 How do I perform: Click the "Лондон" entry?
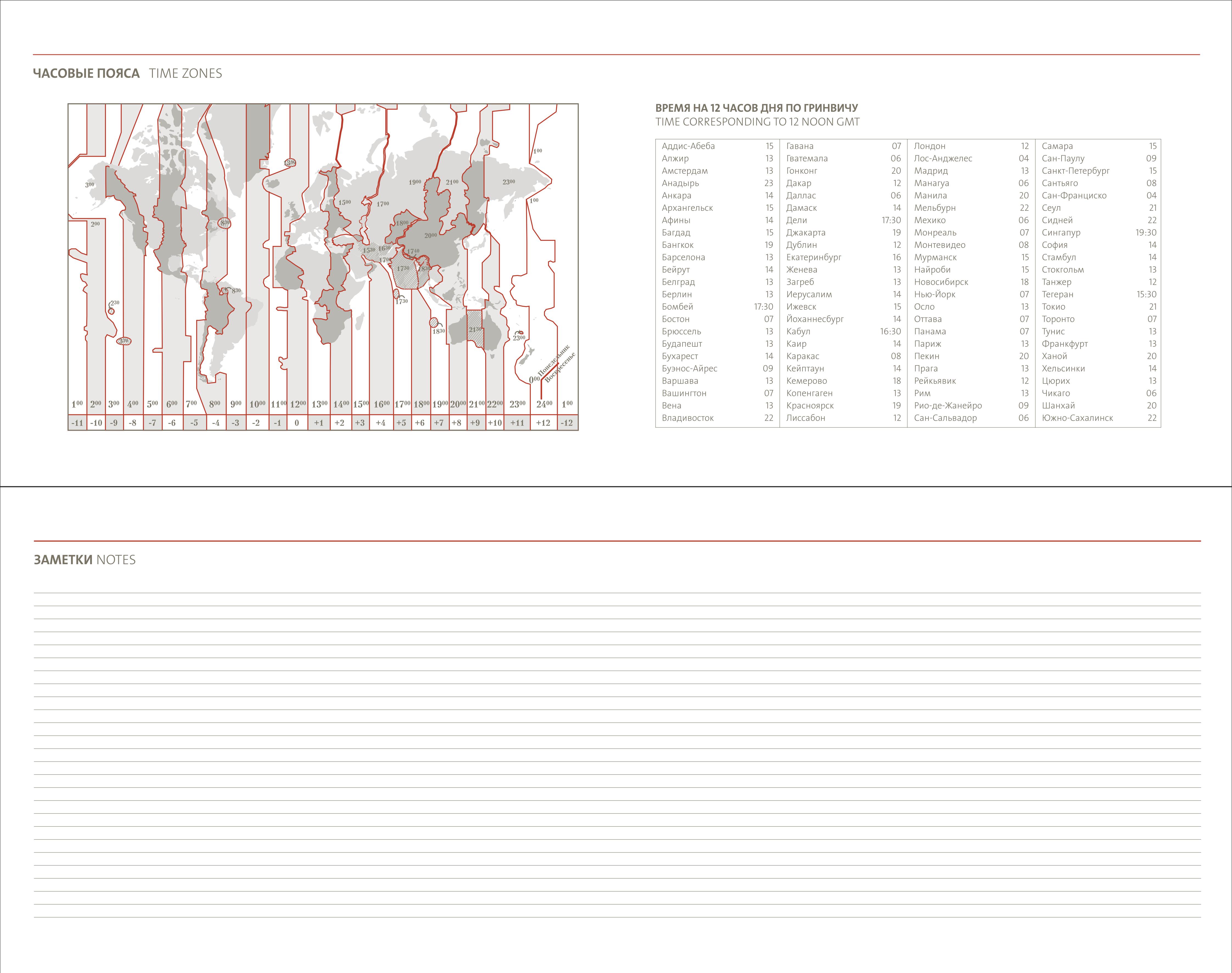click(x=930, y=146)
